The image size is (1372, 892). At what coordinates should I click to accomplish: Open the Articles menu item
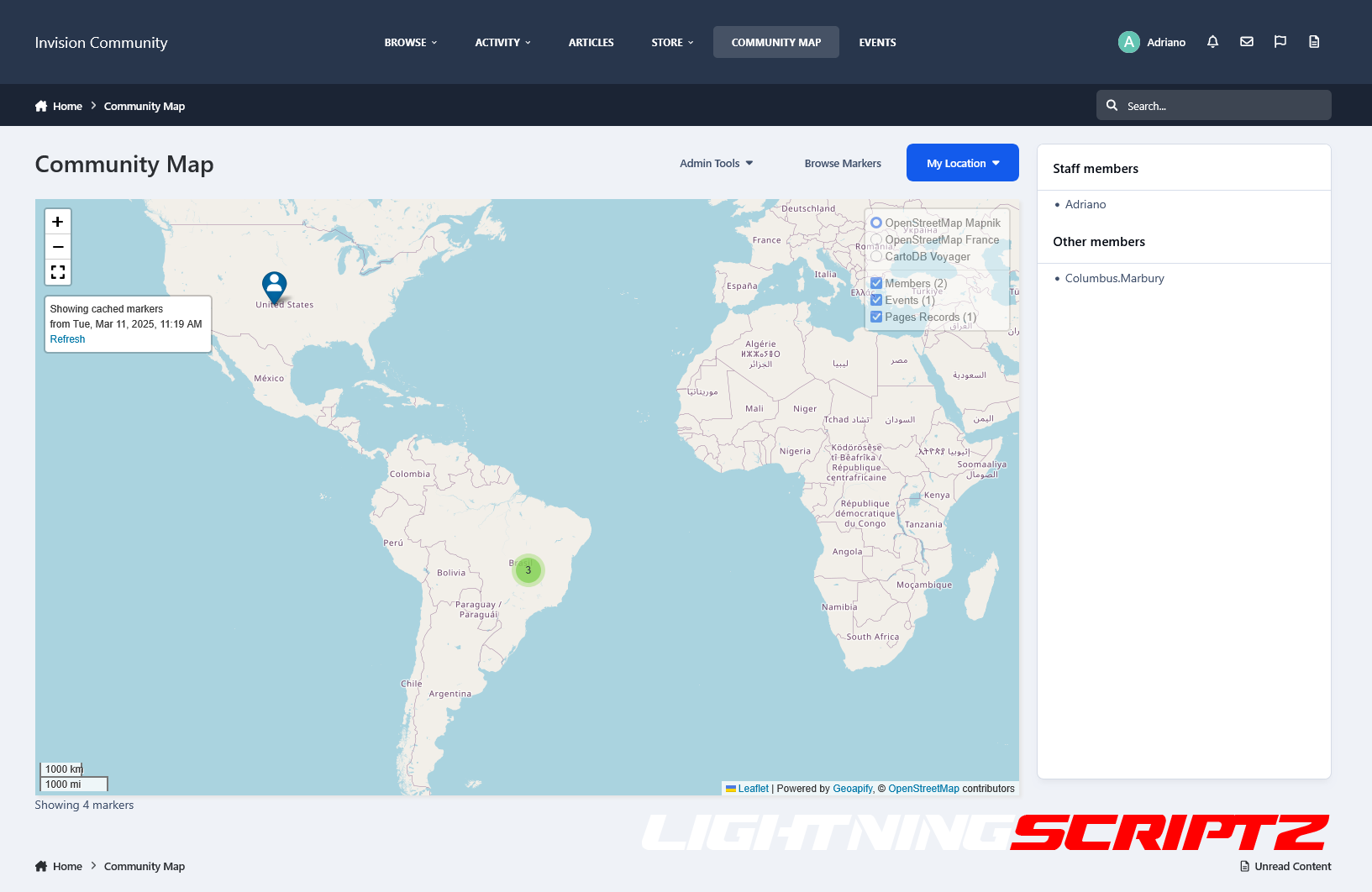591,42
